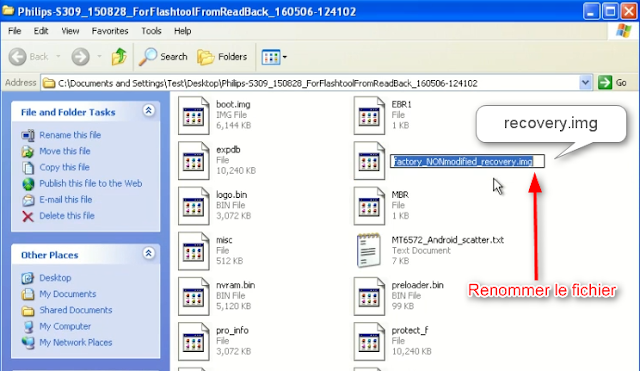Toggle the Folders pane
This screenshot has height=371, width=640.
coord(222,57)
